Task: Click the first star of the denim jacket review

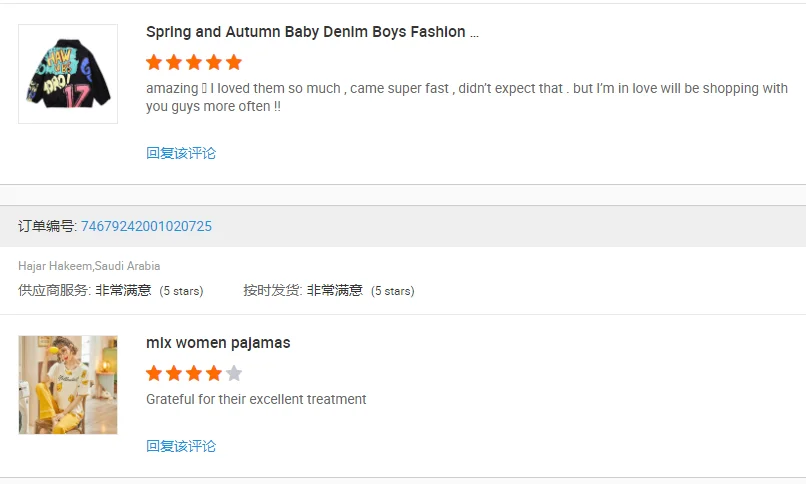Action: click(x=154, y=62)
